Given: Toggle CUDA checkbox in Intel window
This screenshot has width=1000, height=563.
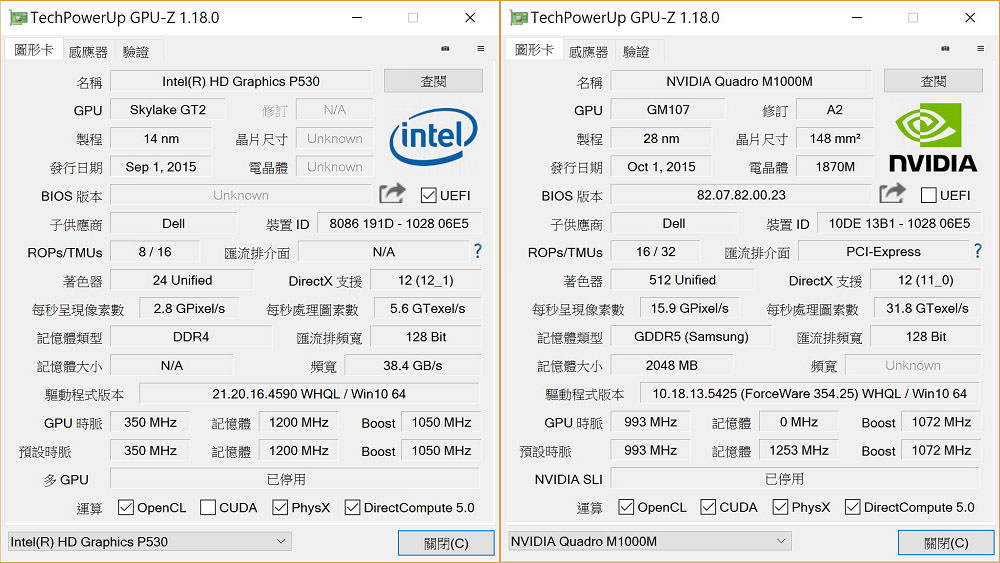Looking at the screenshot, I should 207,508.
